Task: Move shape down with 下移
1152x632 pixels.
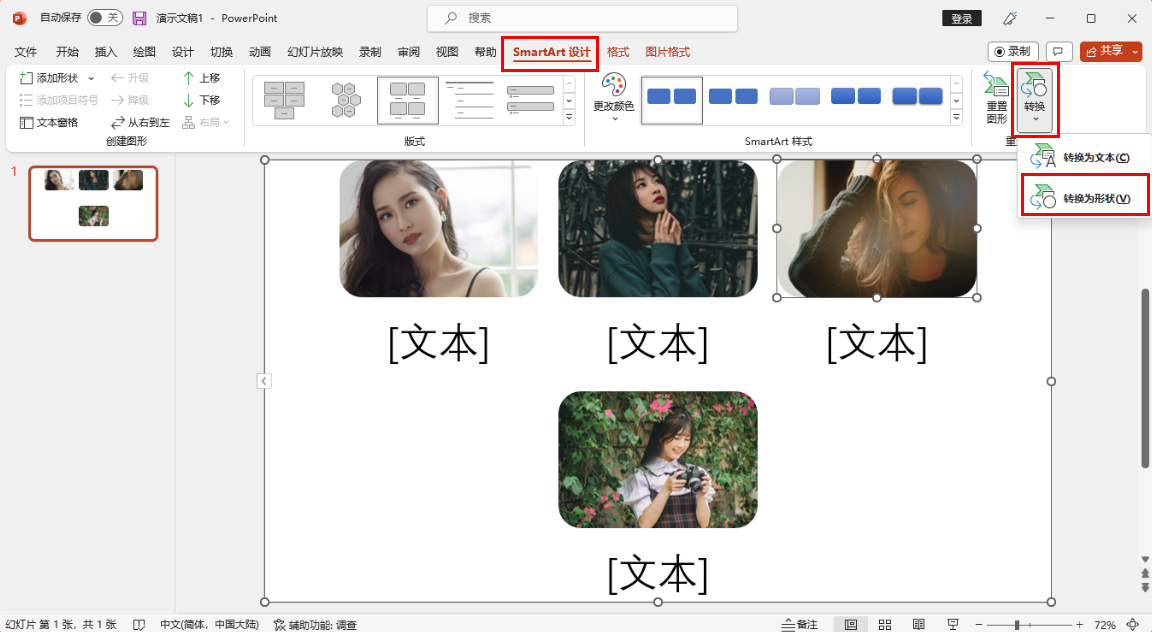Action: 201,100
